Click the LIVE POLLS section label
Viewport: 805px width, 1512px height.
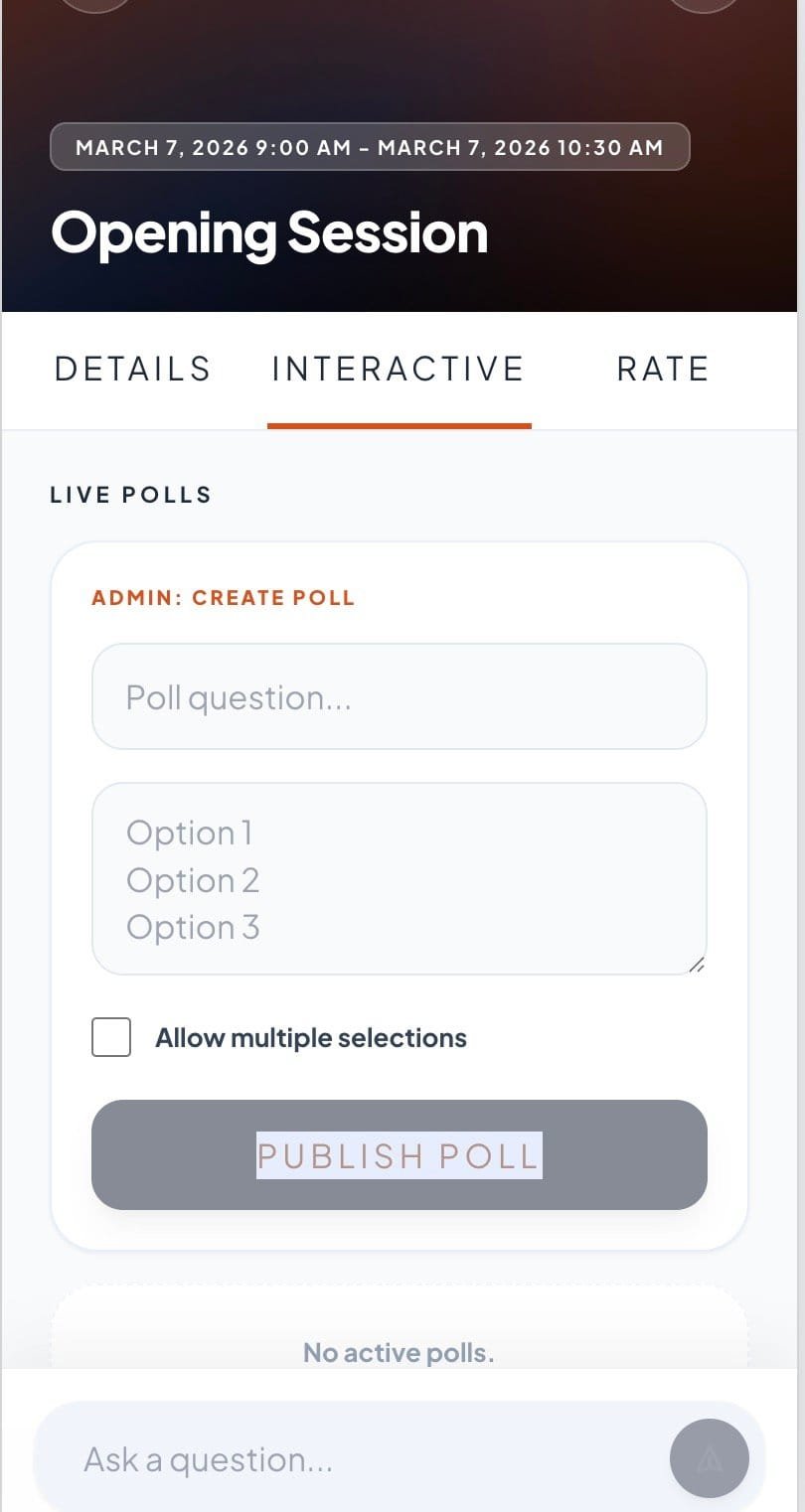130,494
